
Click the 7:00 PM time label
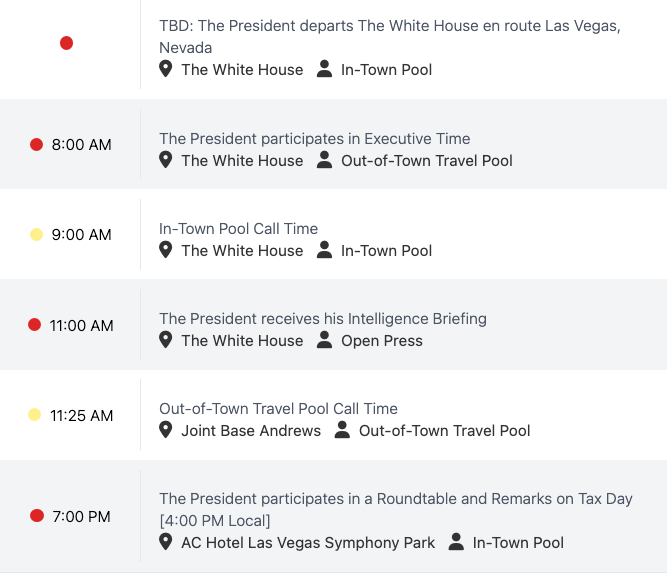81,517
